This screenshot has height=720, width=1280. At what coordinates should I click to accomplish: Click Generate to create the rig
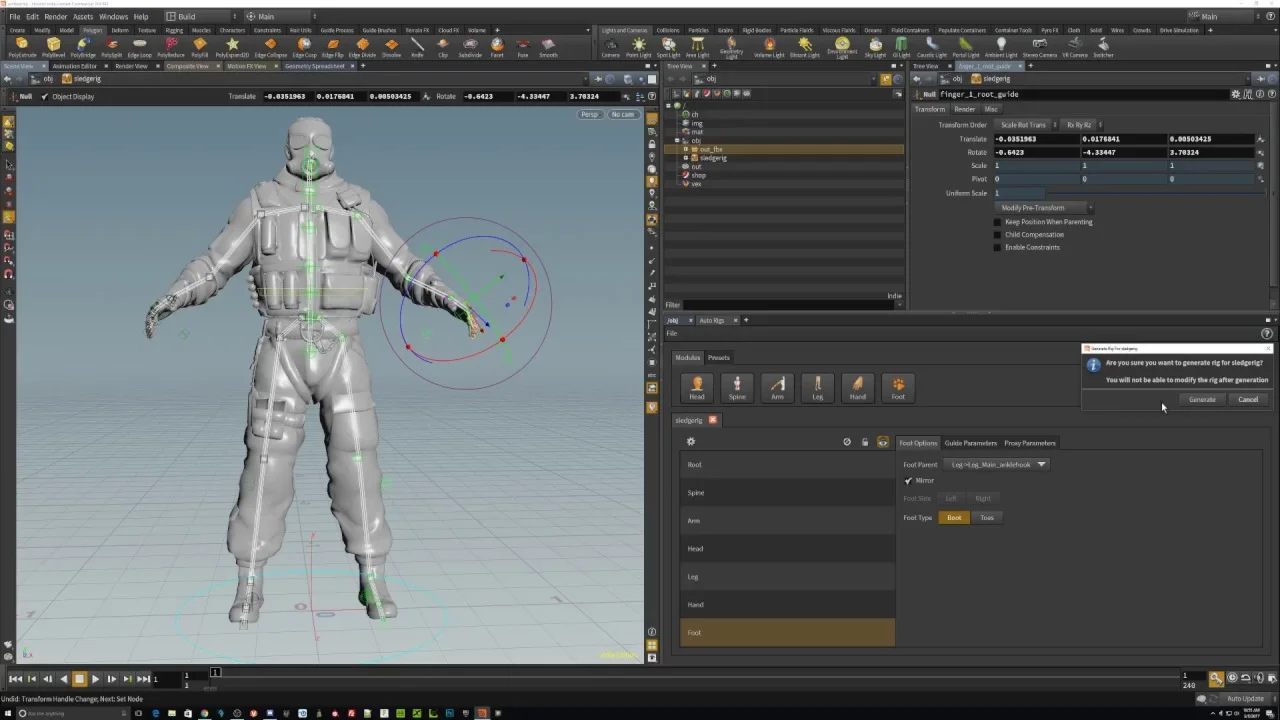click(1202, 399)
